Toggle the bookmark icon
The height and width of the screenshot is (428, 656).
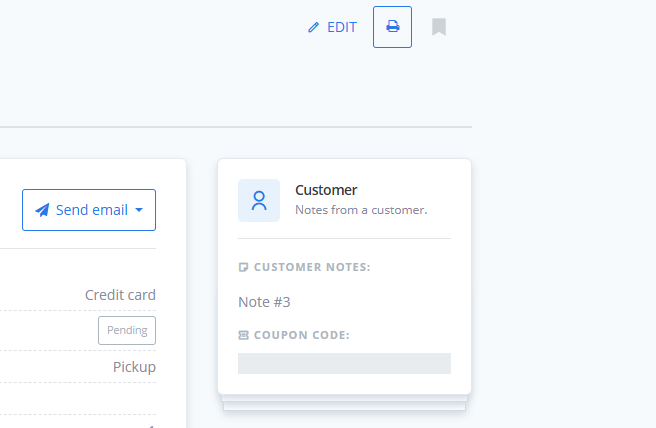pos(439,27)
